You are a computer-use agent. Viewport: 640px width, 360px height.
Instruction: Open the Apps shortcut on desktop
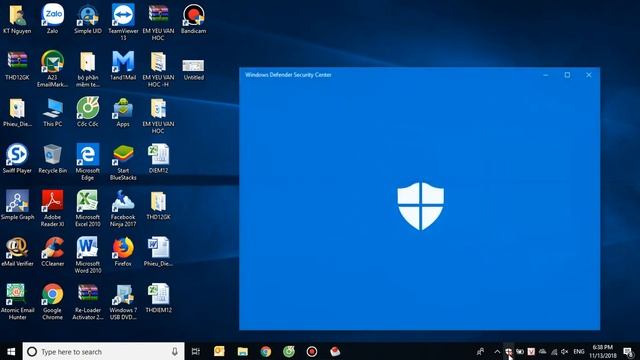[123, 112]
